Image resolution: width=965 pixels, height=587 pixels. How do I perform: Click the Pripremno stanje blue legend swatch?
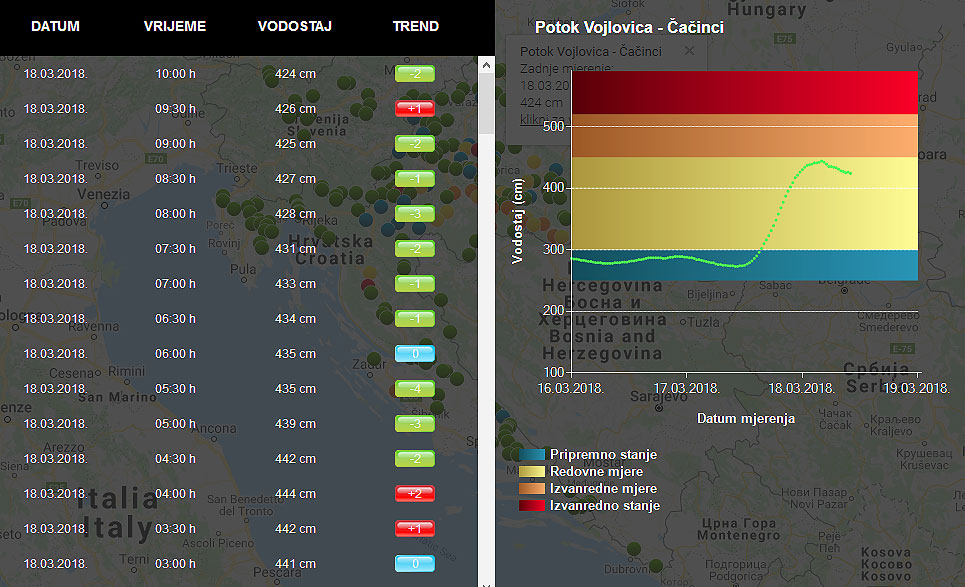point(532,455)
